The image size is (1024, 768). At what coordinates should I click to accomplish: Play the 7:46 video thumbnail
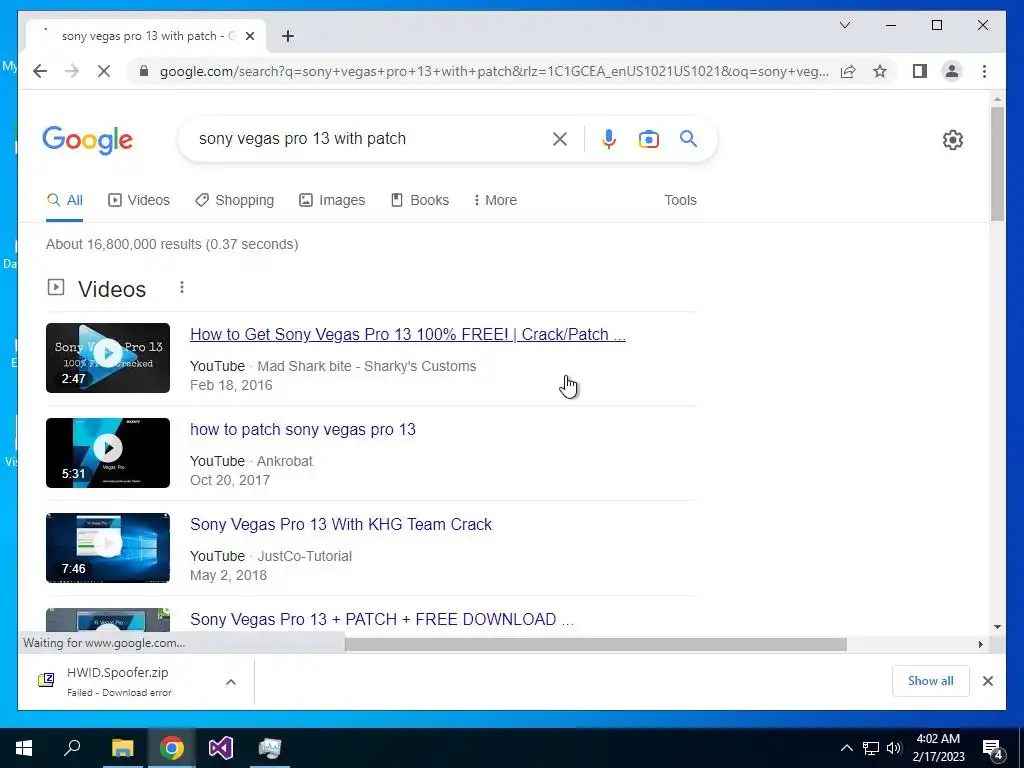point(108,547)
